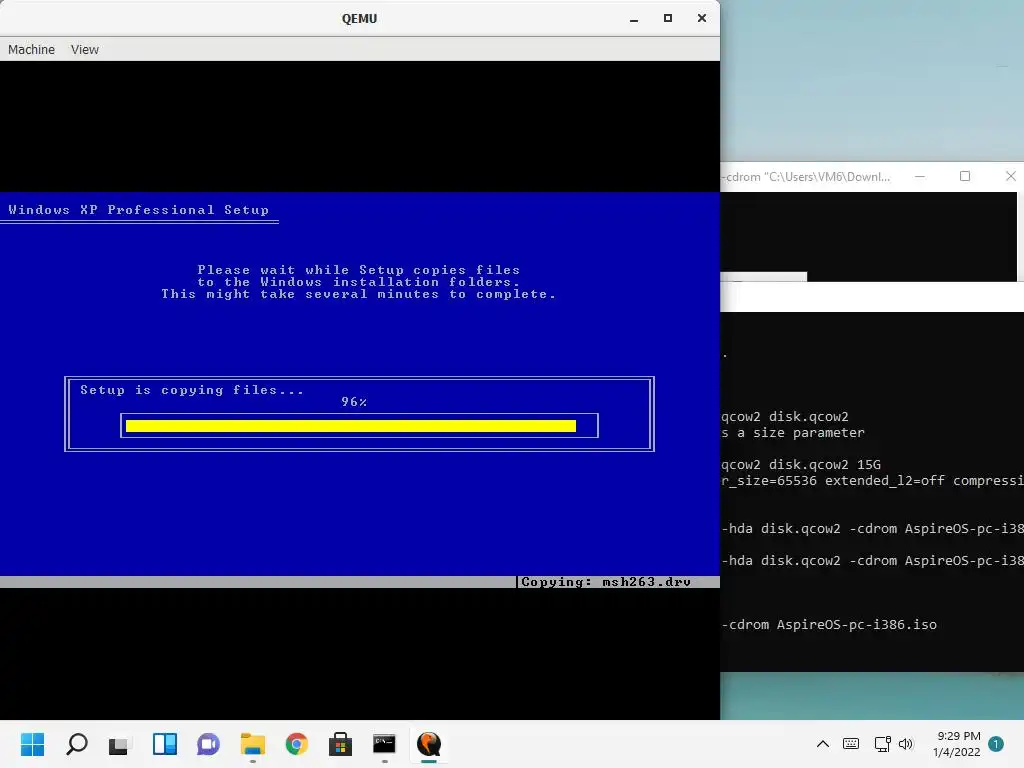Click 'Windows XP Professional Setup' heading
This screenshot has width=1024, height=768.
coord(138,210)
